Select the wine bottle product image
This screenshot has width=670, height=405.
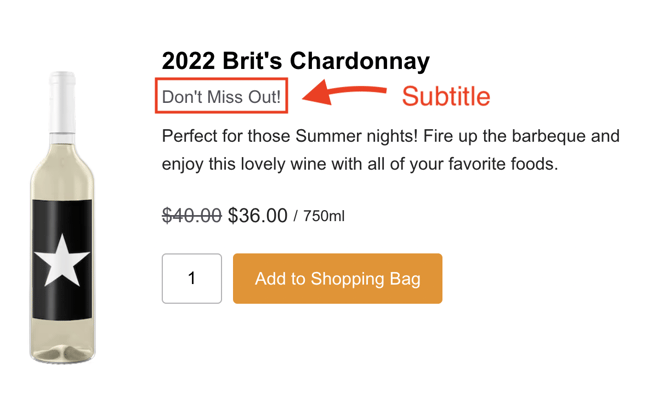(62, 215)
